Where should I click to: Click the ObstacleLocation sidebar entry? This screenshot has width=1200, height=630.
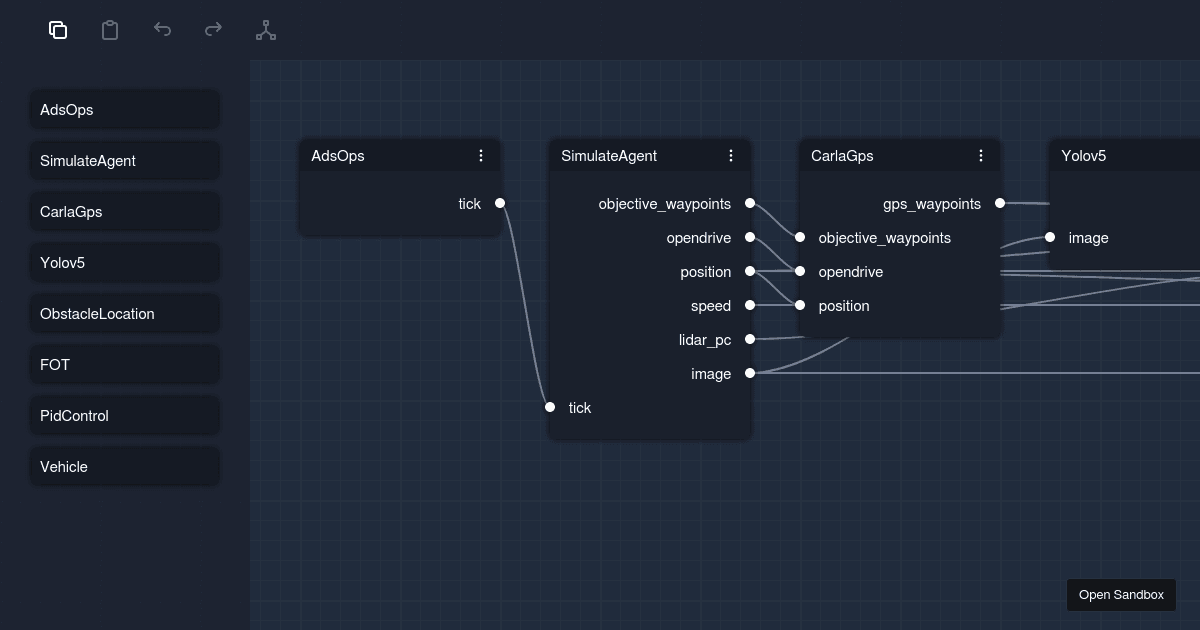point(124,313)
